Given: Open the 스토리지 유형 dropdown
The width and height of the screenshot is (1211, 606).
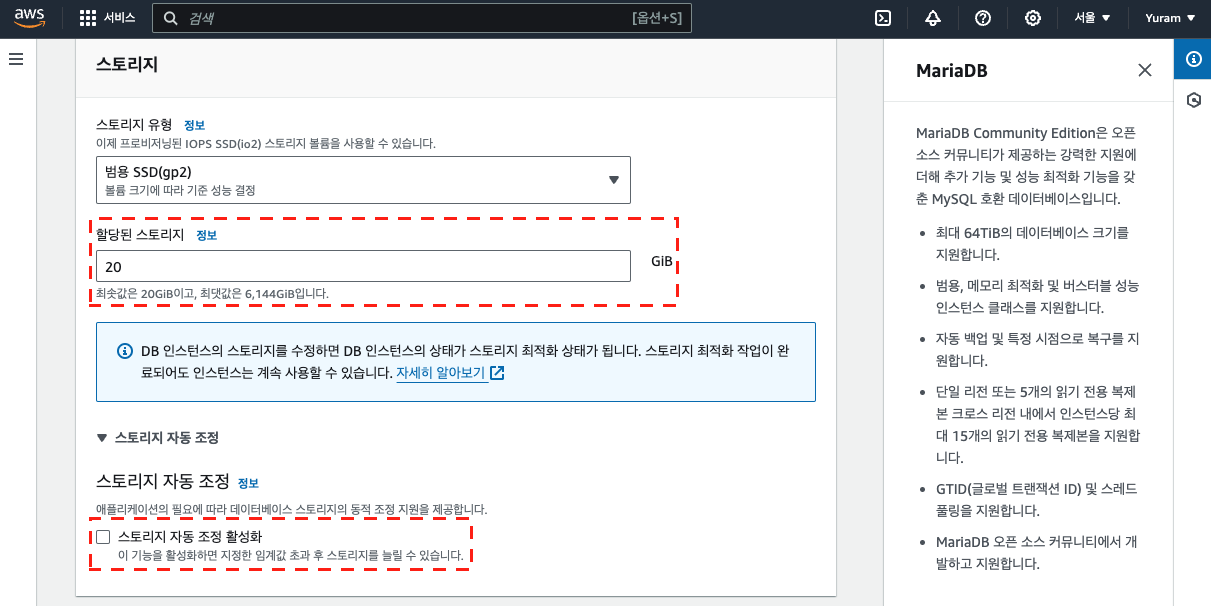Looking at the screenshot, I should click(362, 180).
